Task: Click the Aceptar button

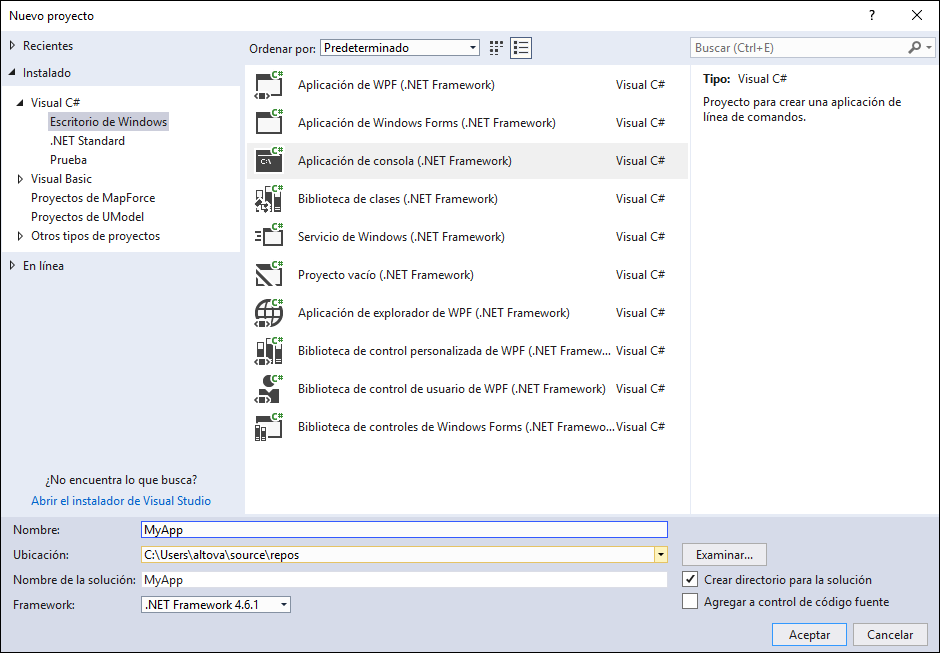Action: (809, 635)
